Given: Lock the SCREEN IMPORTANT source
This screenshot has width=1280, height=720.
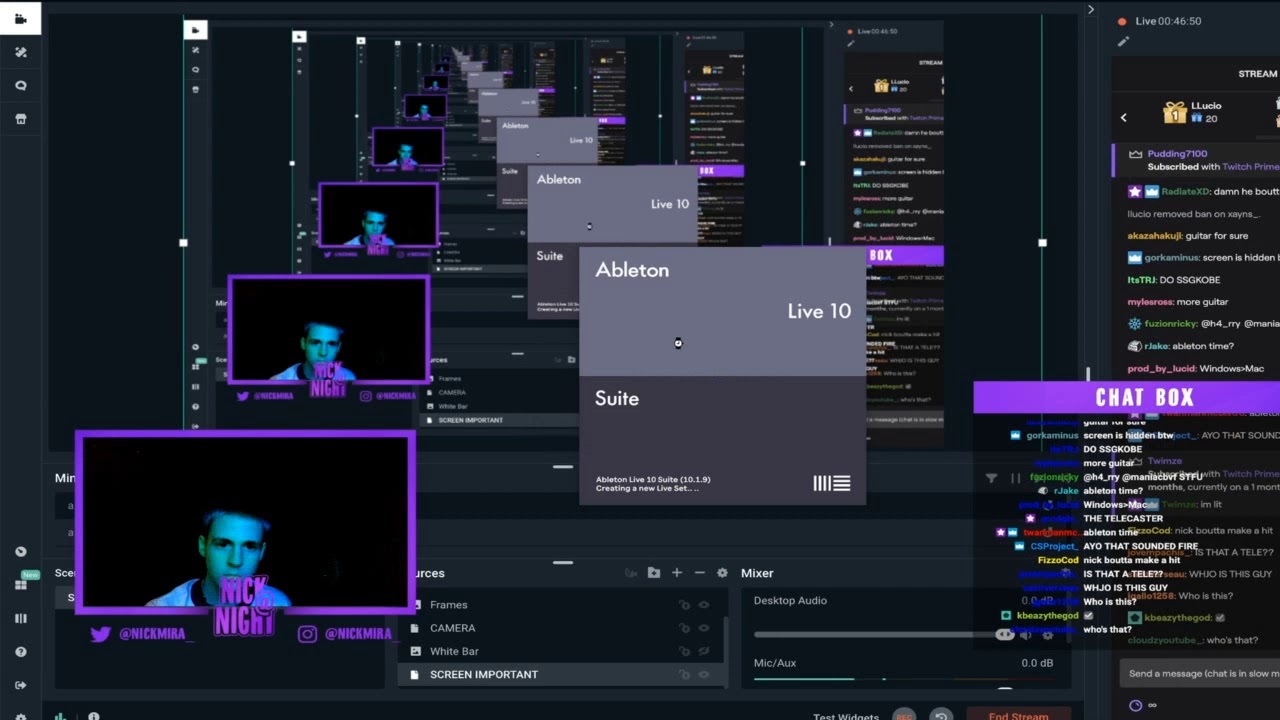Looking at the screenshot, I should [684, 674].
